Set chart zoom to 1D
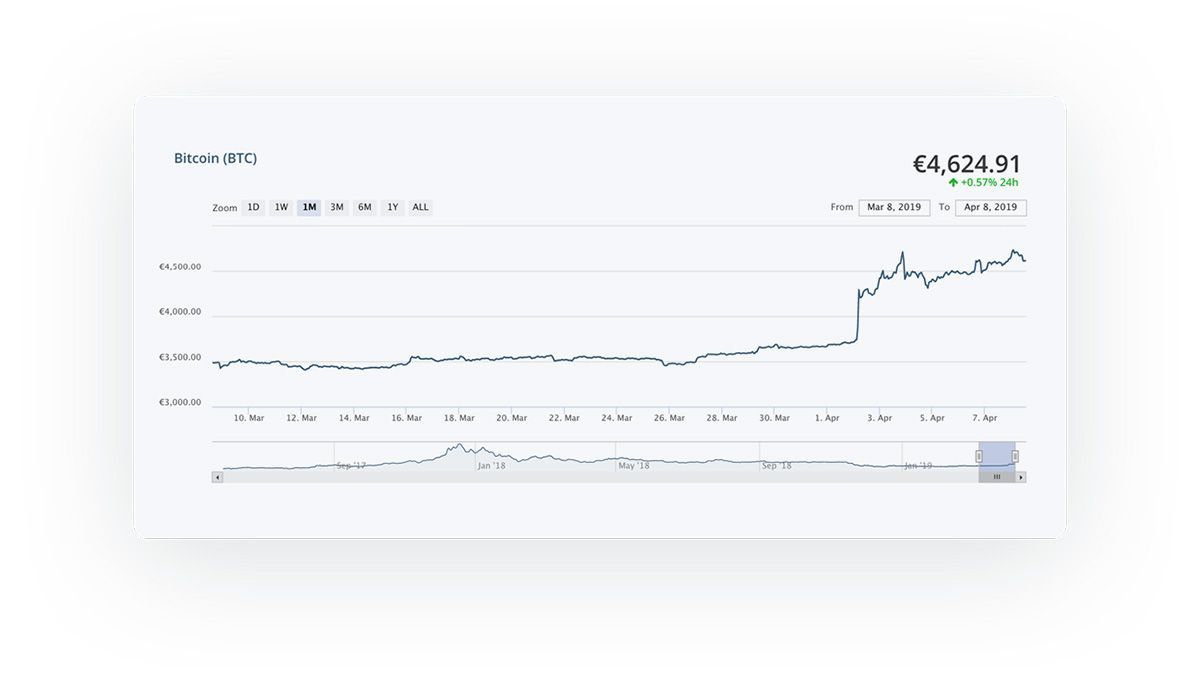Viewport: 1200px width, 674px height. coord(254,207)
